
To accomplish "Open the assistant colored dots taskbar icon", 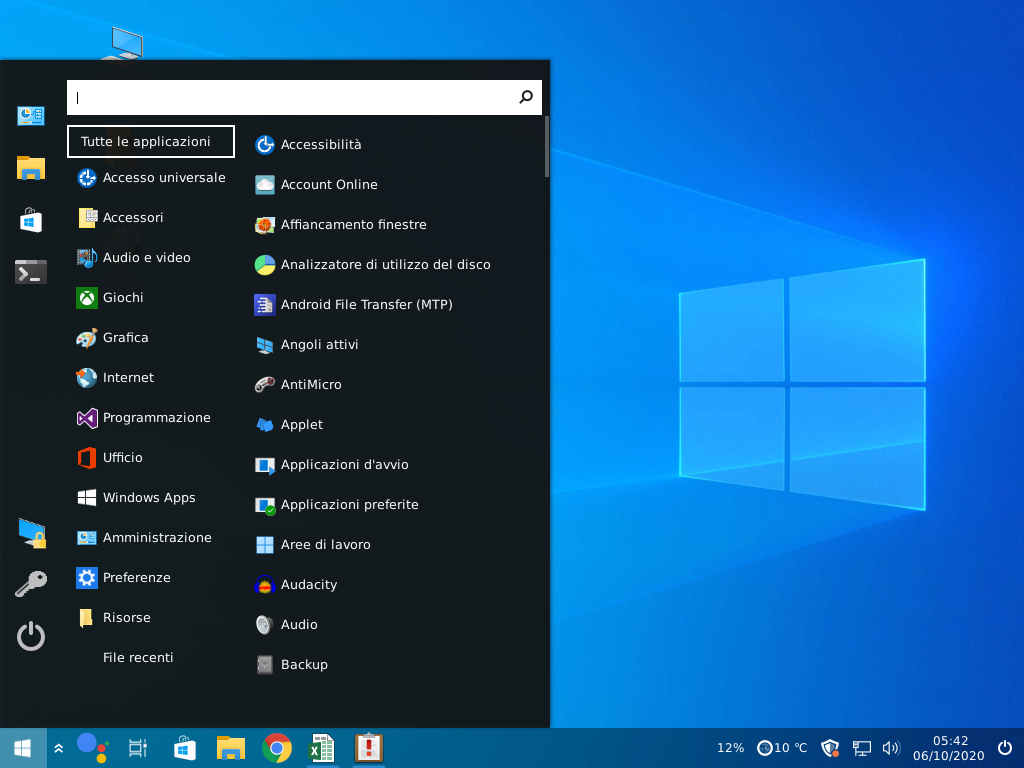I will 93,748.
